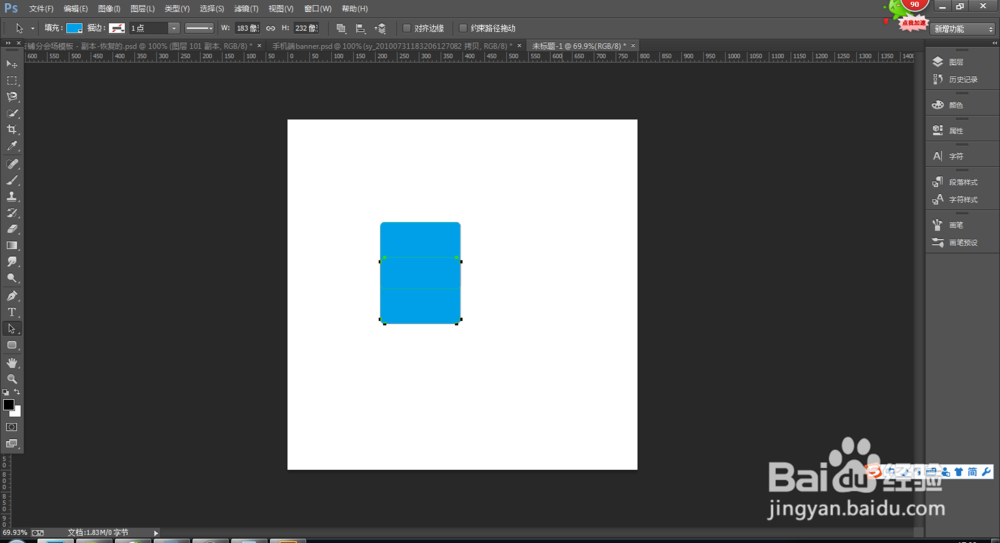Open the 字符样式 panel
Viewport: 1000px width, 543px height.
coord(955,200)
